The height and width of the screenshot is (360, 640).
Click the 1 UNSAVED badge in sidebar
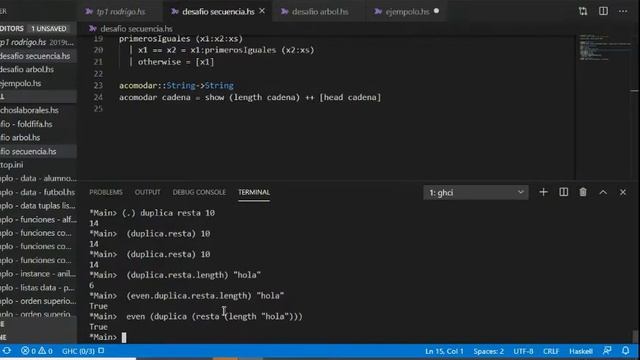[49, 29]
